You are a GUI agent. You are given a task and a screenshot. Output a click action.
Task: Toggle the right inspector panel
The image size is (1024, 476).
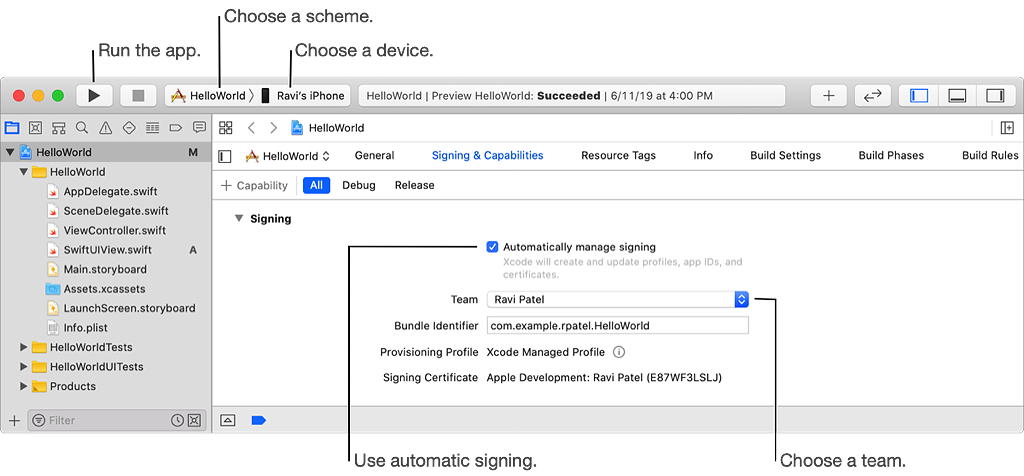click(x=995, y=95)
